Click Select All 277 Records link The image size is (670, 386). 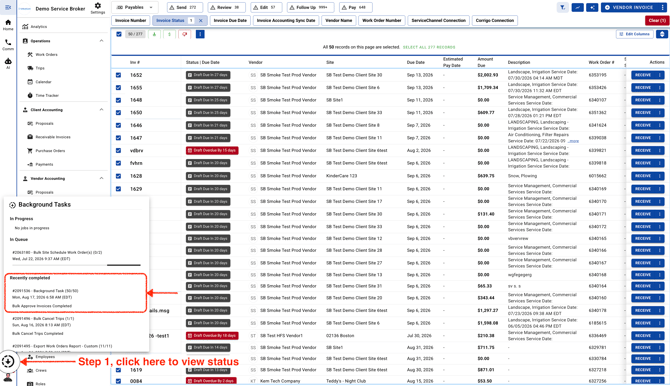tap(429, 47)
